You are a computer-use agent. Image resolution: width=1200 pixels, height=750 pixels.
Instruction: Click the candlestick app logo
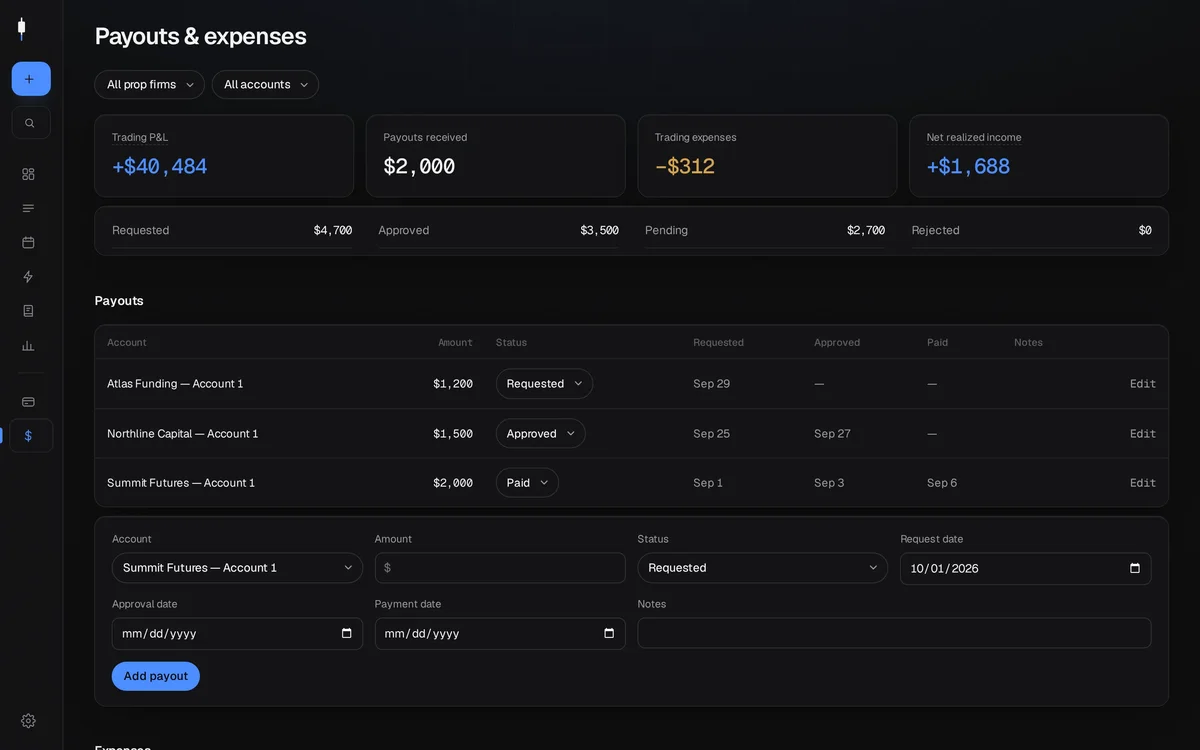click(x=21, y=29)
